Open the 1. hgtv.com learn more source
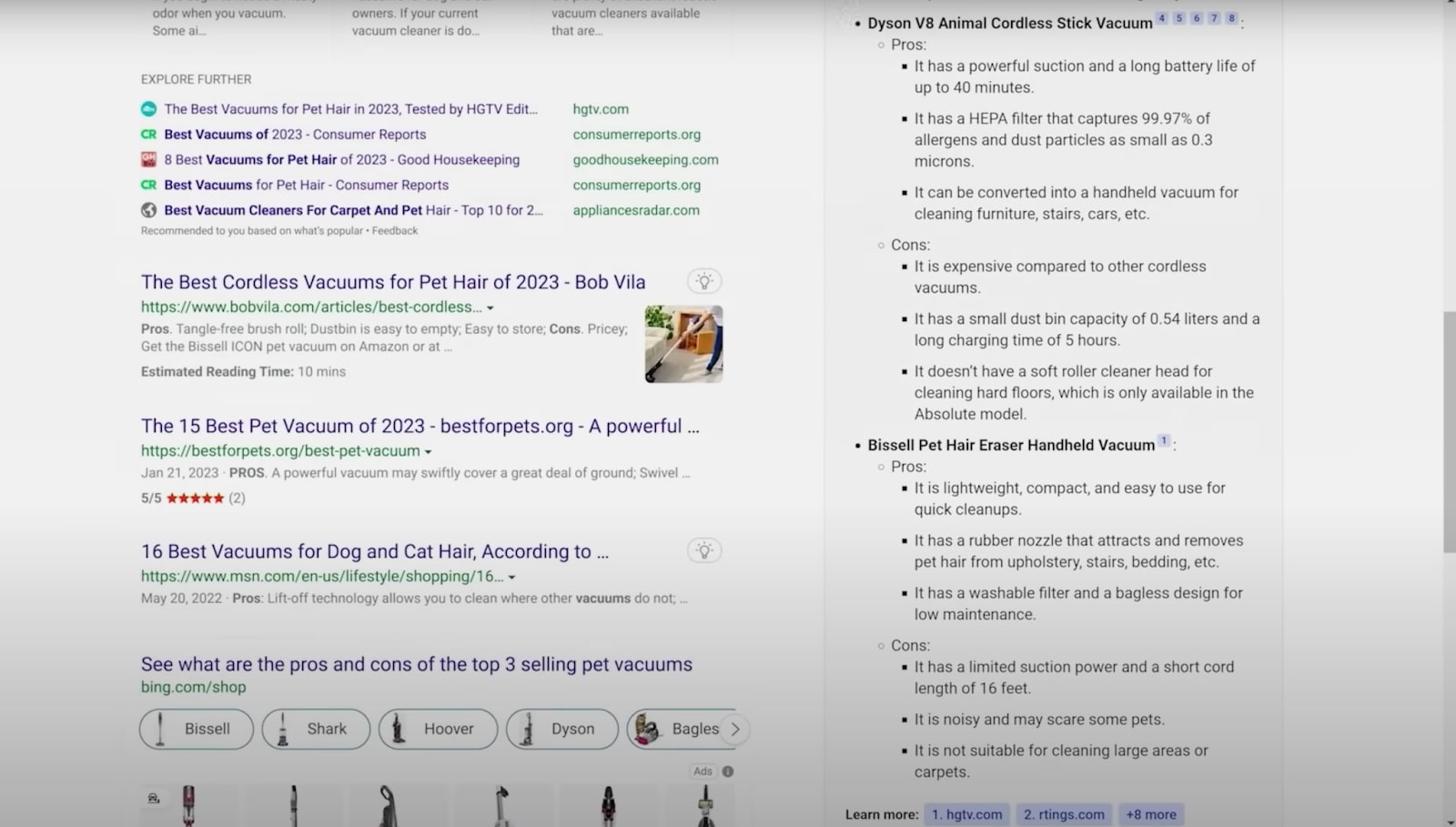Image resolution: width=1456 pixels, height=827 pixels. [x=966, y=814]
